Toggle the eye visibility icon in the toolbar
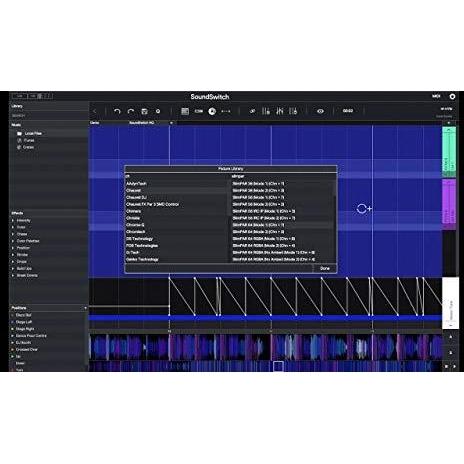Viewport: 464px width, 464px height. (x=320, y=111)
